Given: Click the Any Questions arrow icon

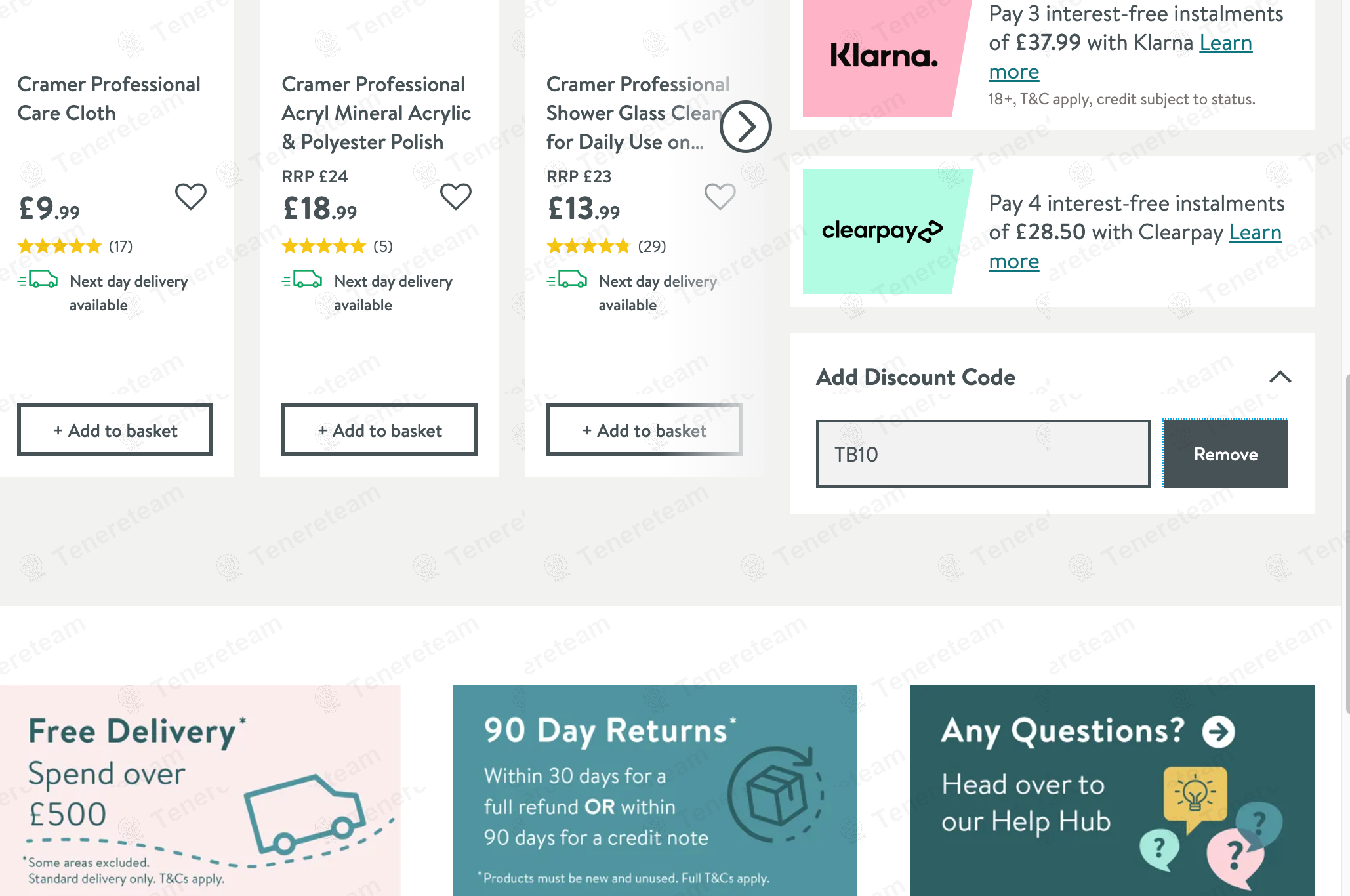Looking at the screenshot, I should coord(1218,731).
